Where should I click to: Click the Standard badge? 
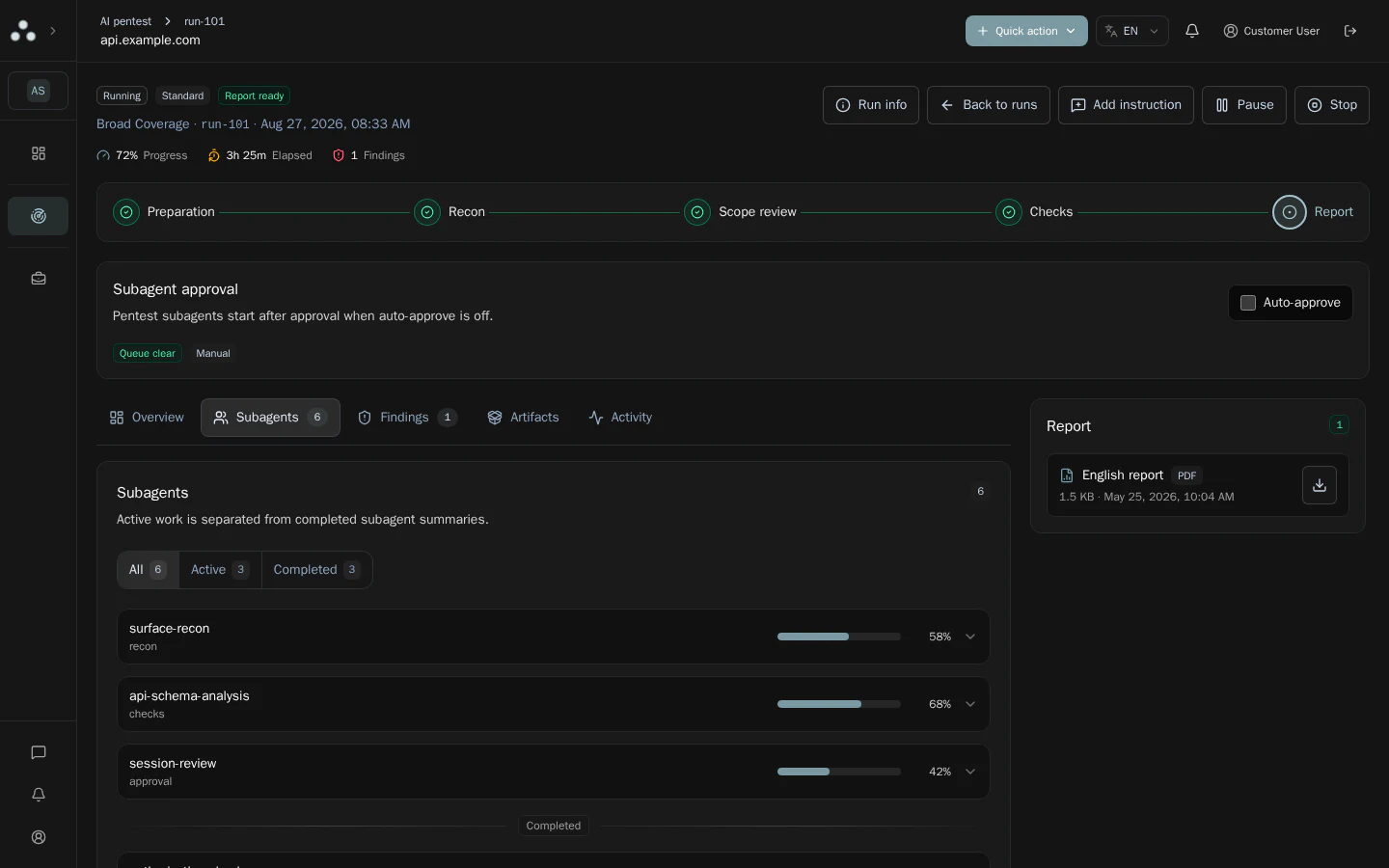[x=182, y=95]
